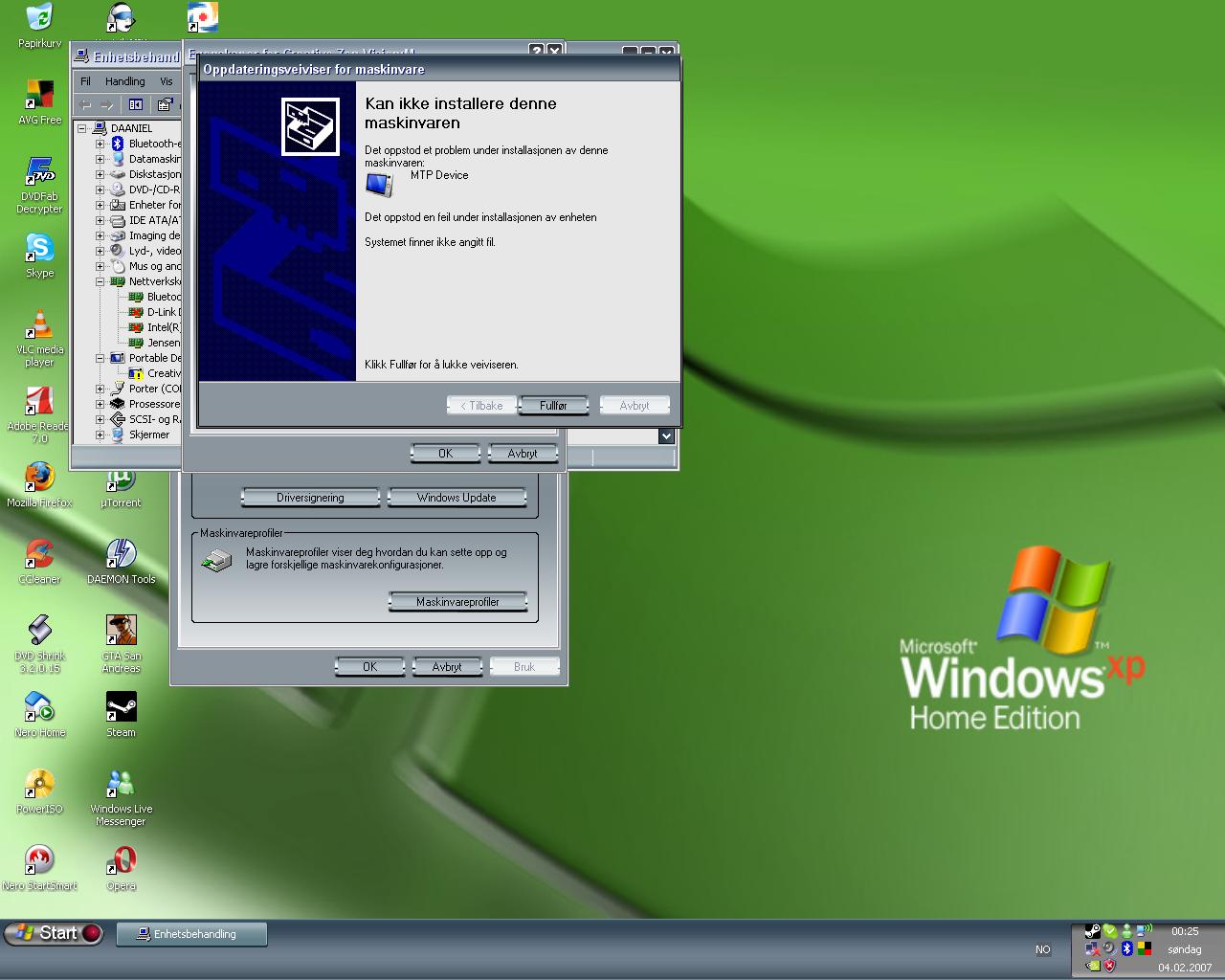
Task: Click the disabled Tilbake button
Action: tap(481, 406)
